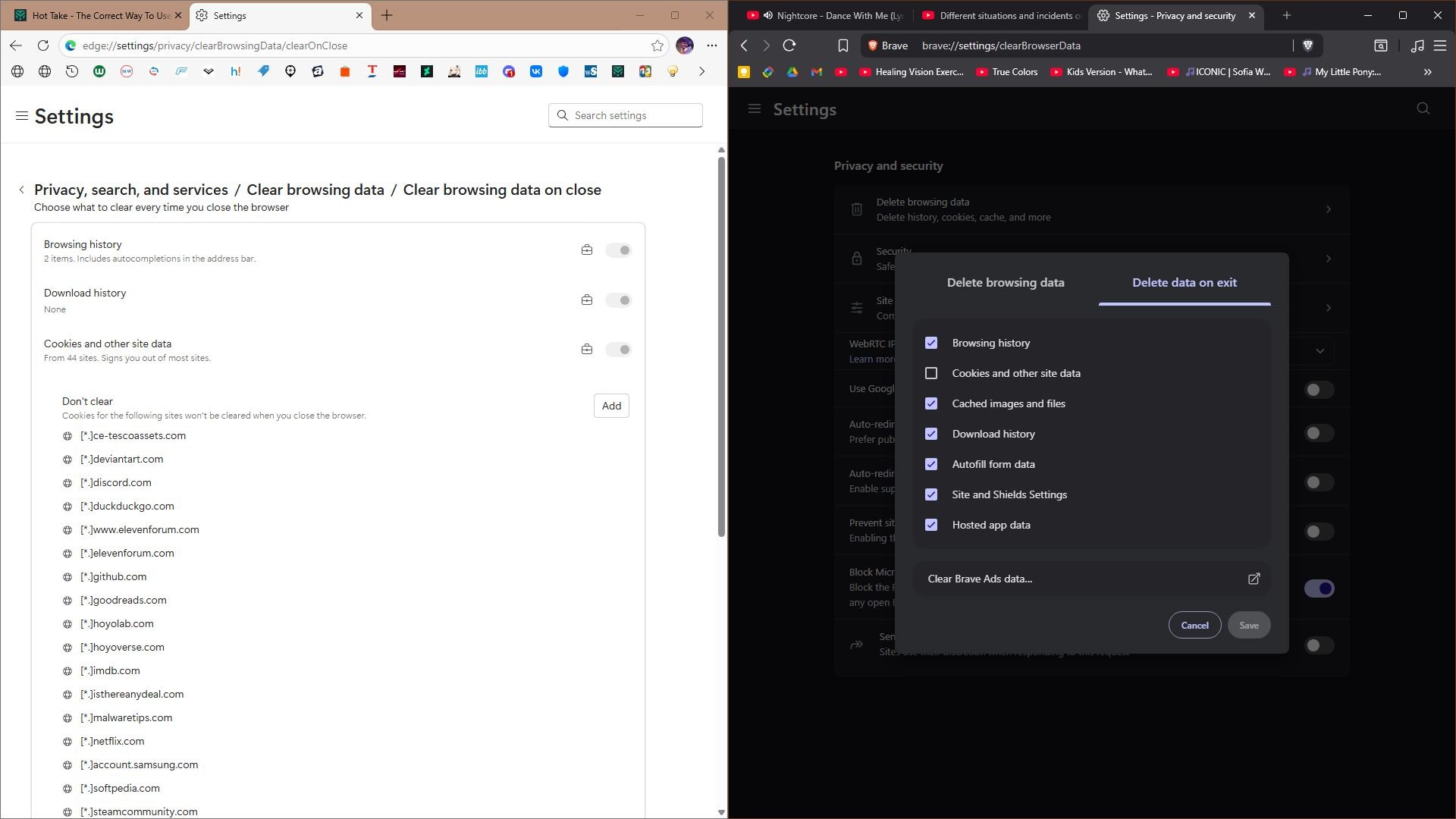Image resolution: width=1456 pixels, height=819 pixels.
Task: Open the Google Drive bookmark in Brave
Action: pos(792,72)
